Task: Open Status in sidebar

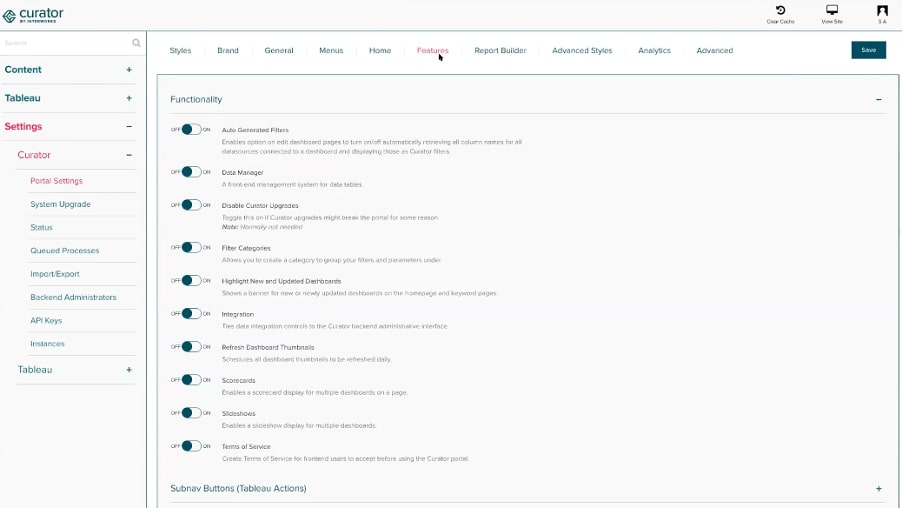Action: tap(41, 227)
